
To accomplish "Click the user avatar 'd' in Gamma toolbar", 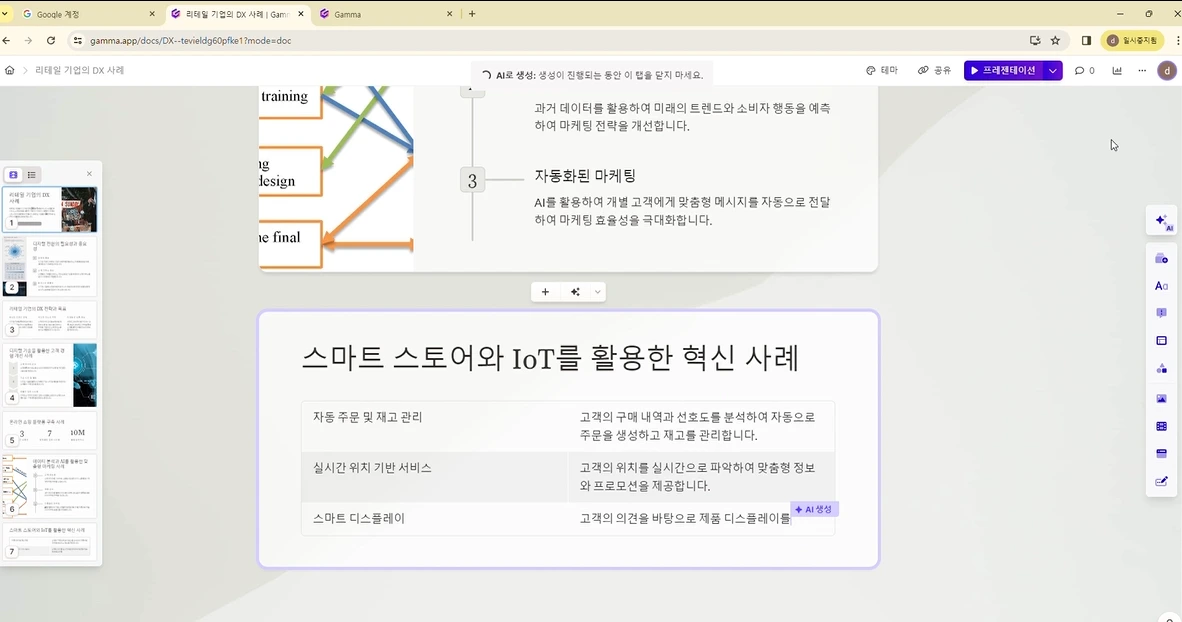I will click(x=1167, y=70).
